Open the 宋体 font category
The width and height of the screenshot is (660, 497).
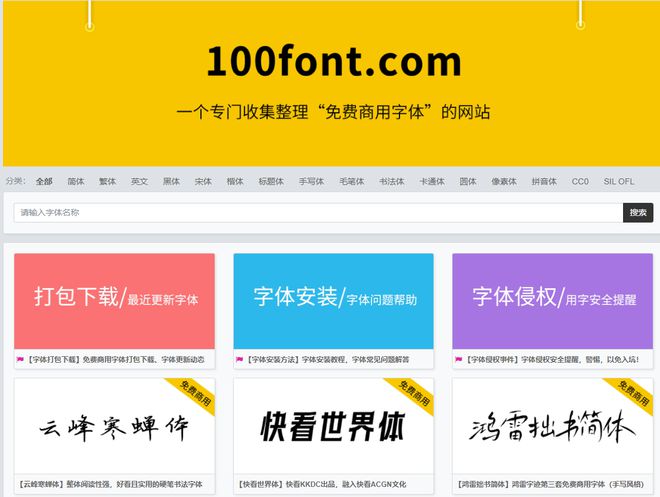(x=203, y=181)
